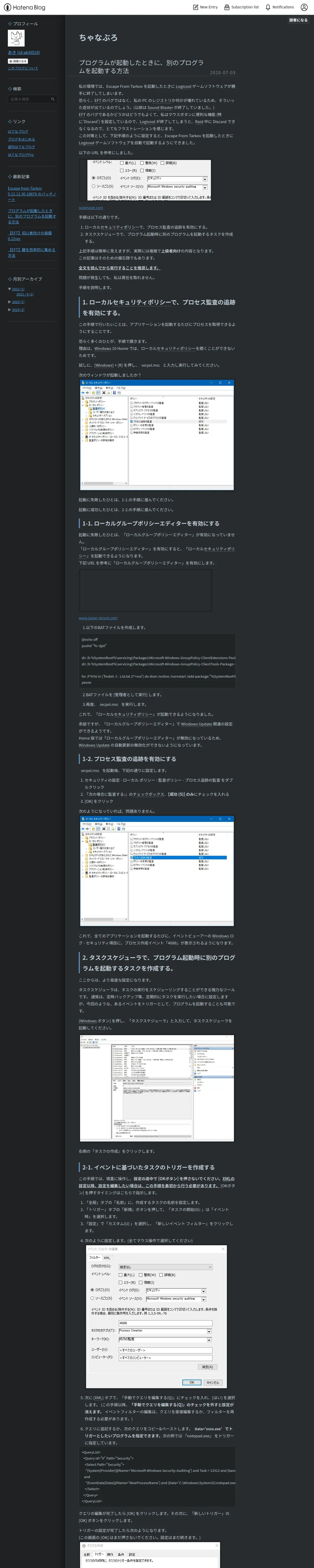Open the superuser.com reference link

[91, 207]
